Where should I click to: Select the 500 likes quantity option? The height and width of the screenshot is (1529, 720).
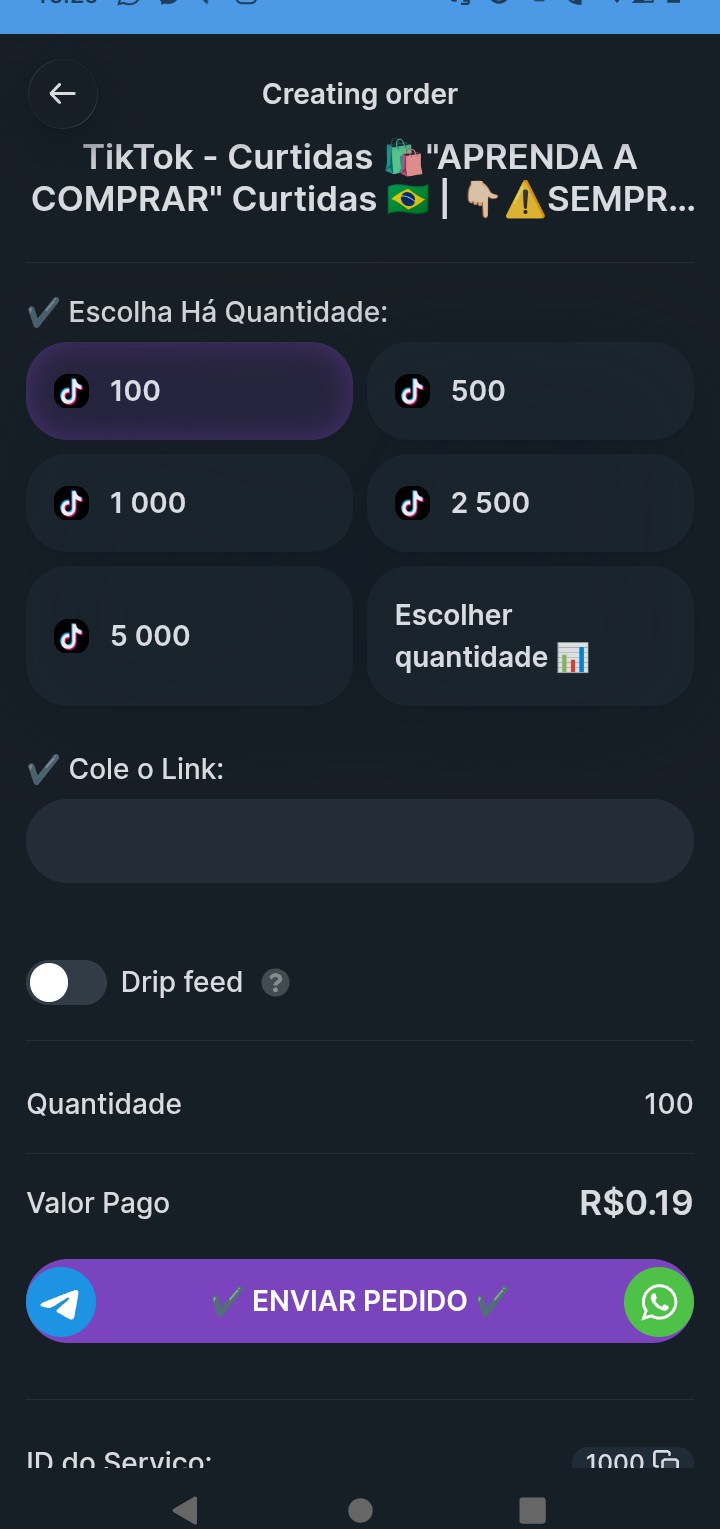click(x=530, y=391)
